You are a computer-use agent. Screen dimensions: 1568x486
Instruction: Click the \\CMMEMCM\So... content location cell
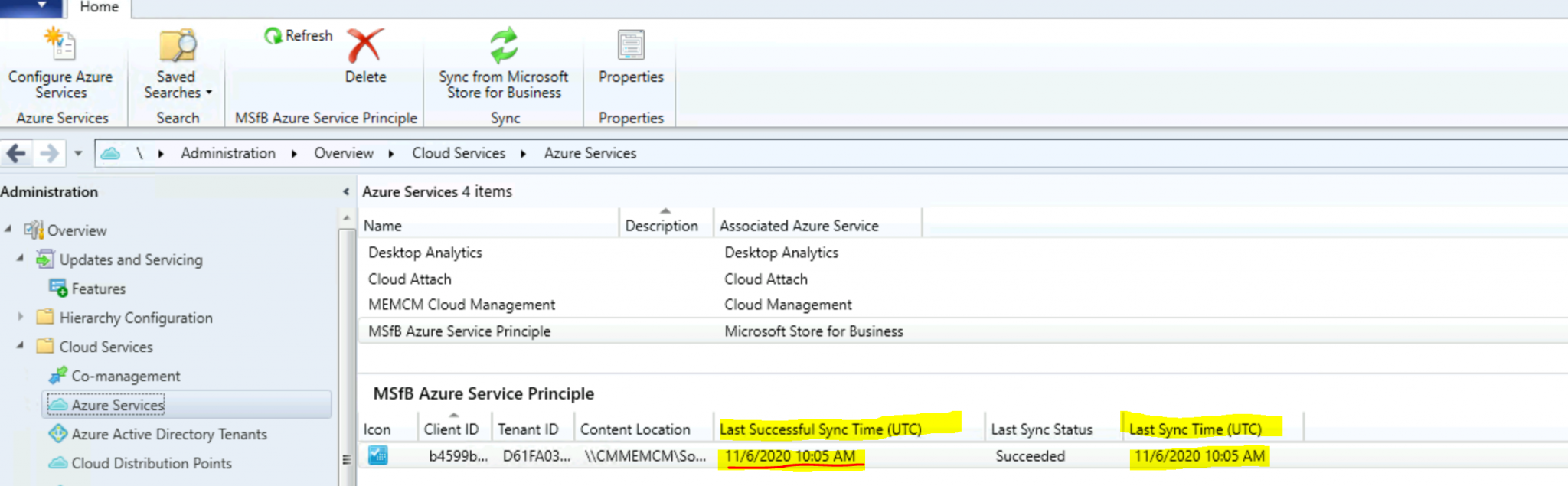[x=645, y=456]
